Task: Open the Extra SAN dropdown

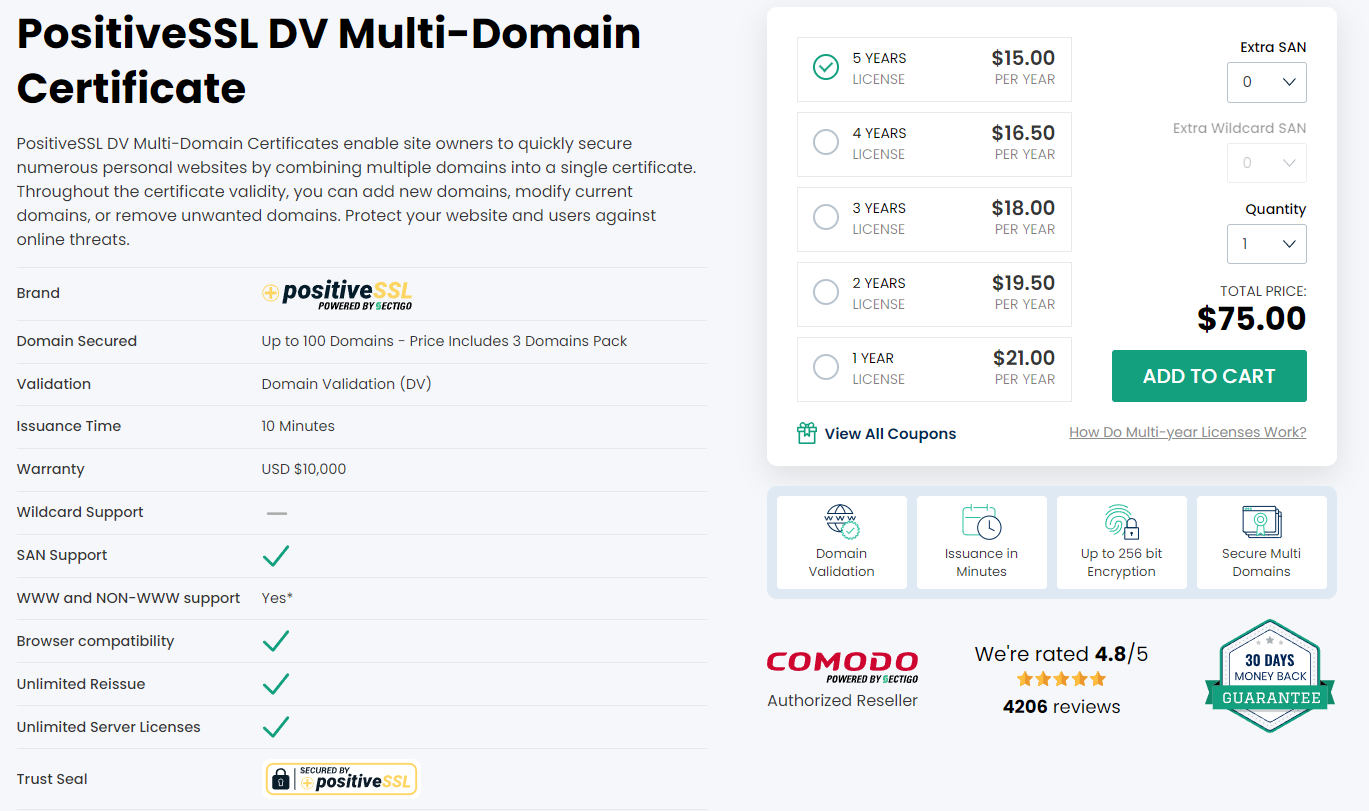Action: point(1267,82)
